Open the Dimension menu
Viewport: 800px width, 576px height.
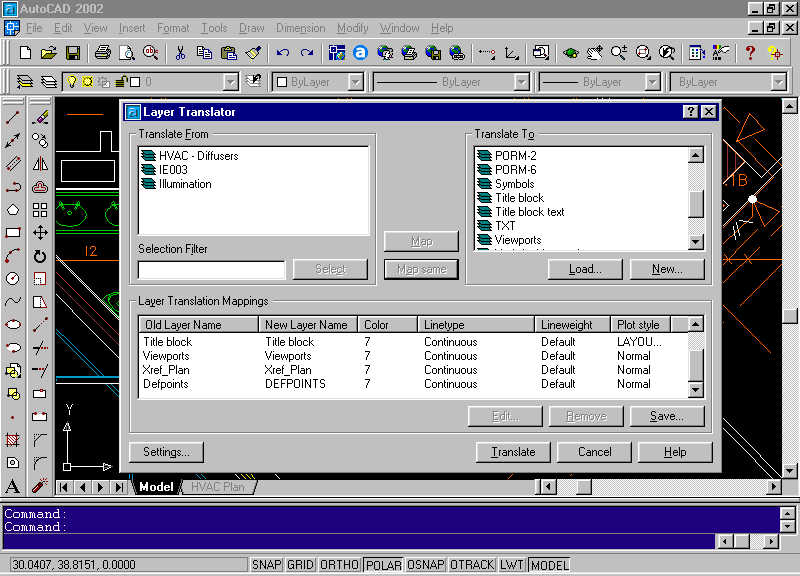300,28
